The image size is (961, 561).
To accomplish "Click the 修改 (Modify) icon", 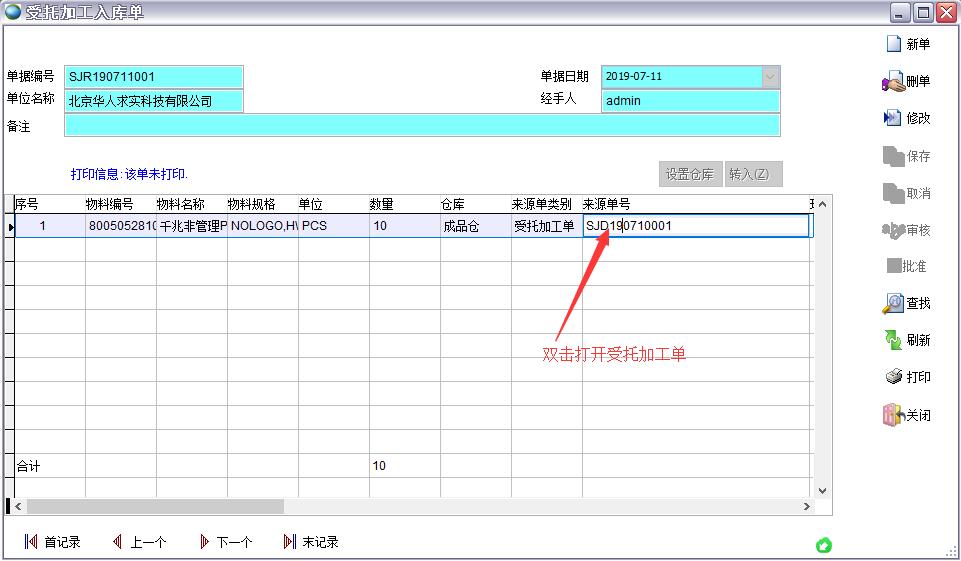I will (x=893, y=118).
